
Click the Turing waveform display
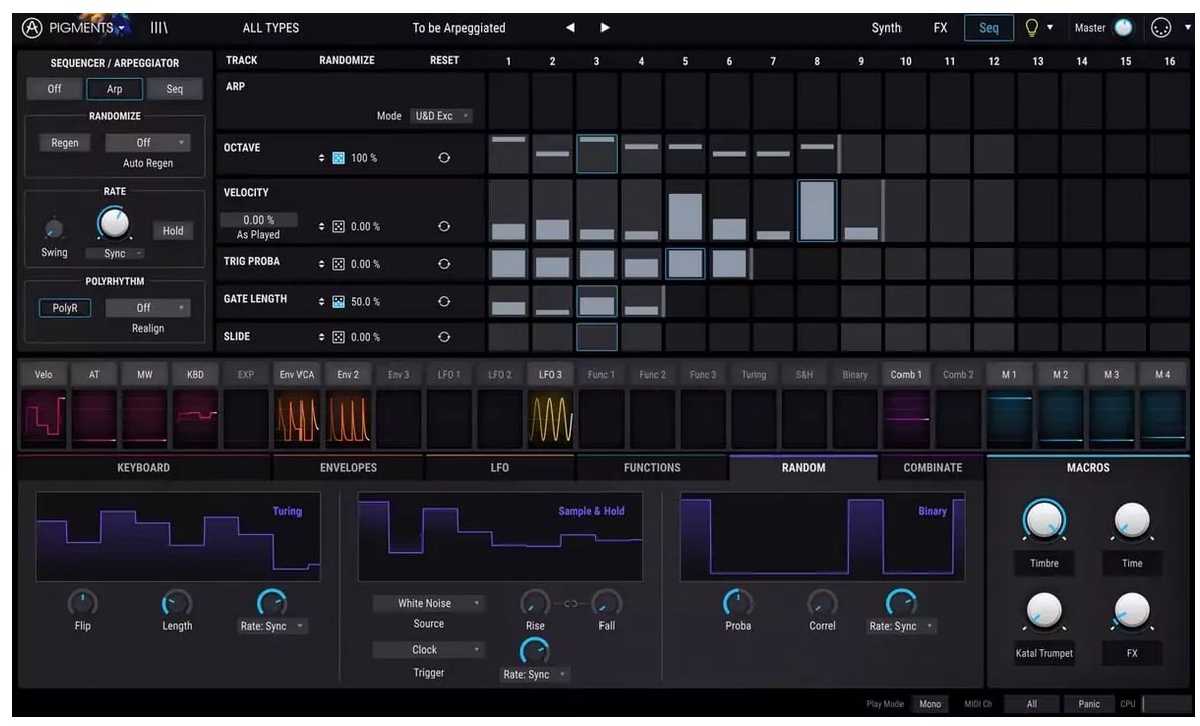pos(178,536)
